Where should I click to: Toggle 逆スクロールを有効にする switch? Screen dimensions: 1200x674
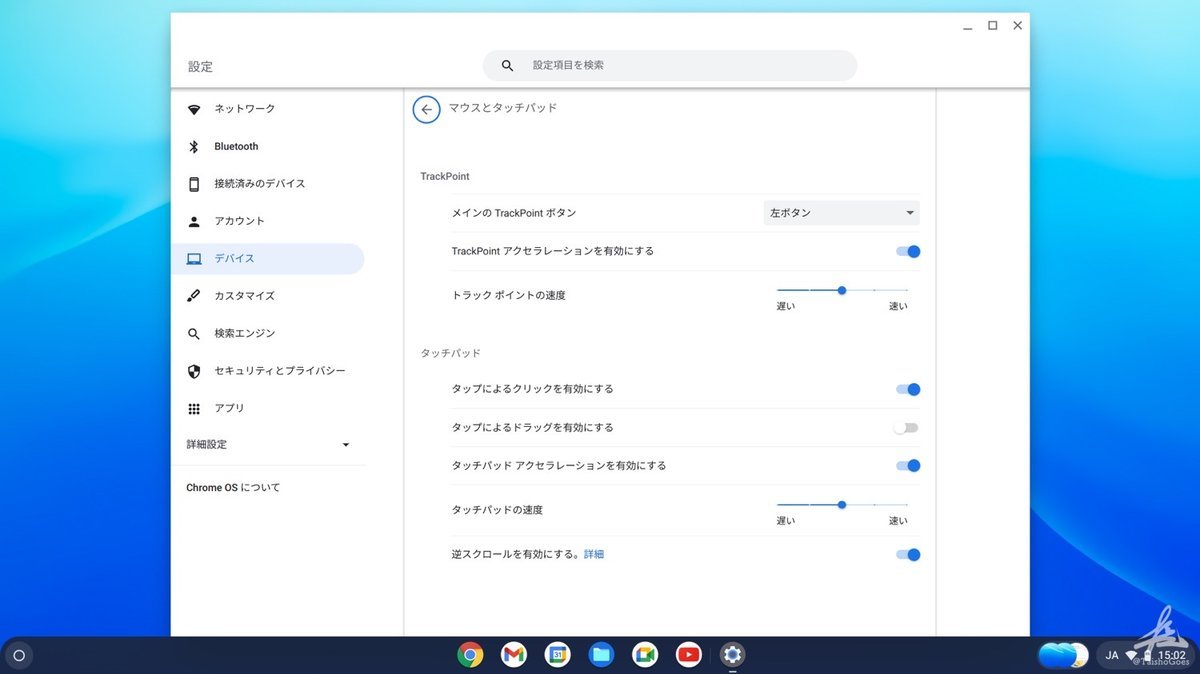908,555
